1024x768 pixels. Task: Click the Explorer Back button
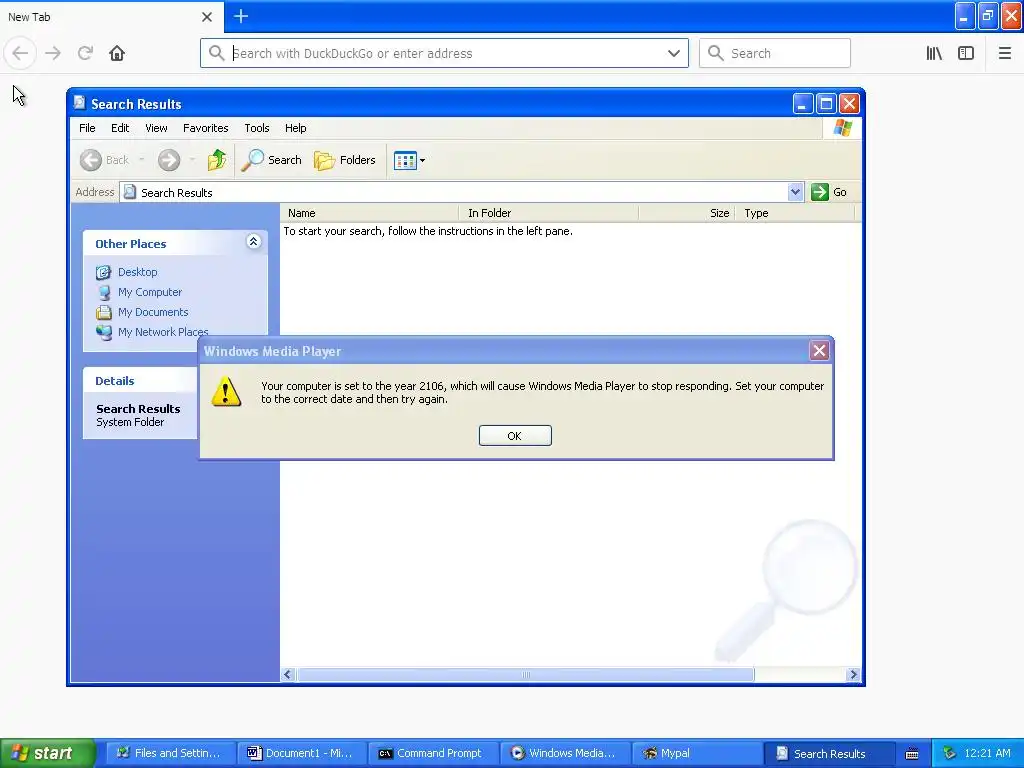coord(105,160)
